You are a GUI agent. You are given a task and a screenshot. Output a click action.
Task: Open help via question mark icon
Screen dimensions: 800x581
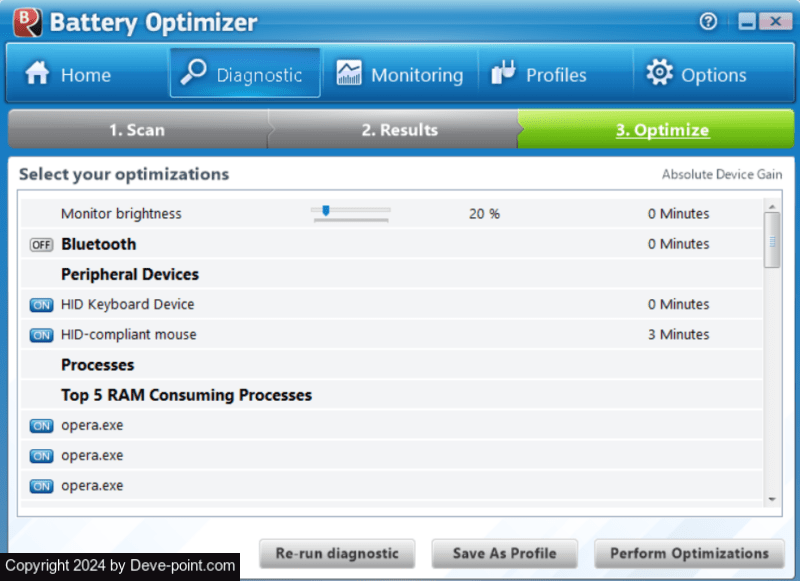click(708, 21)
